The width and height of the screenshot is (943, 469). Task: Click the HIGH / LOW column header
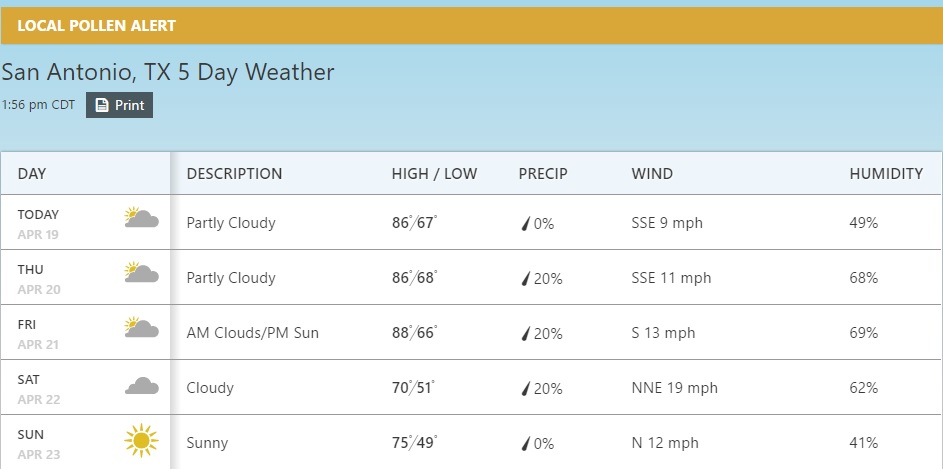click(x=434, y=173)
